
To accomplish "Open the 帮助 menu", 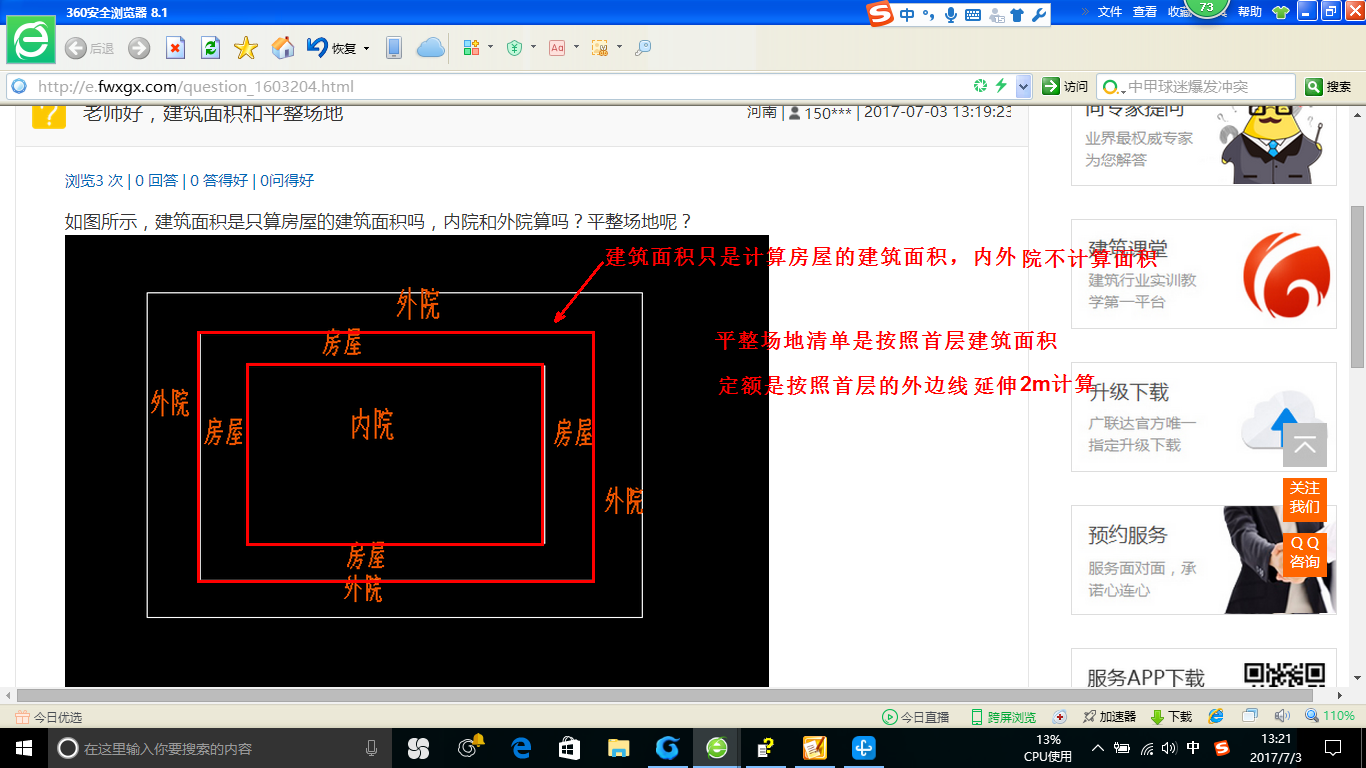I will [1250, 12].
